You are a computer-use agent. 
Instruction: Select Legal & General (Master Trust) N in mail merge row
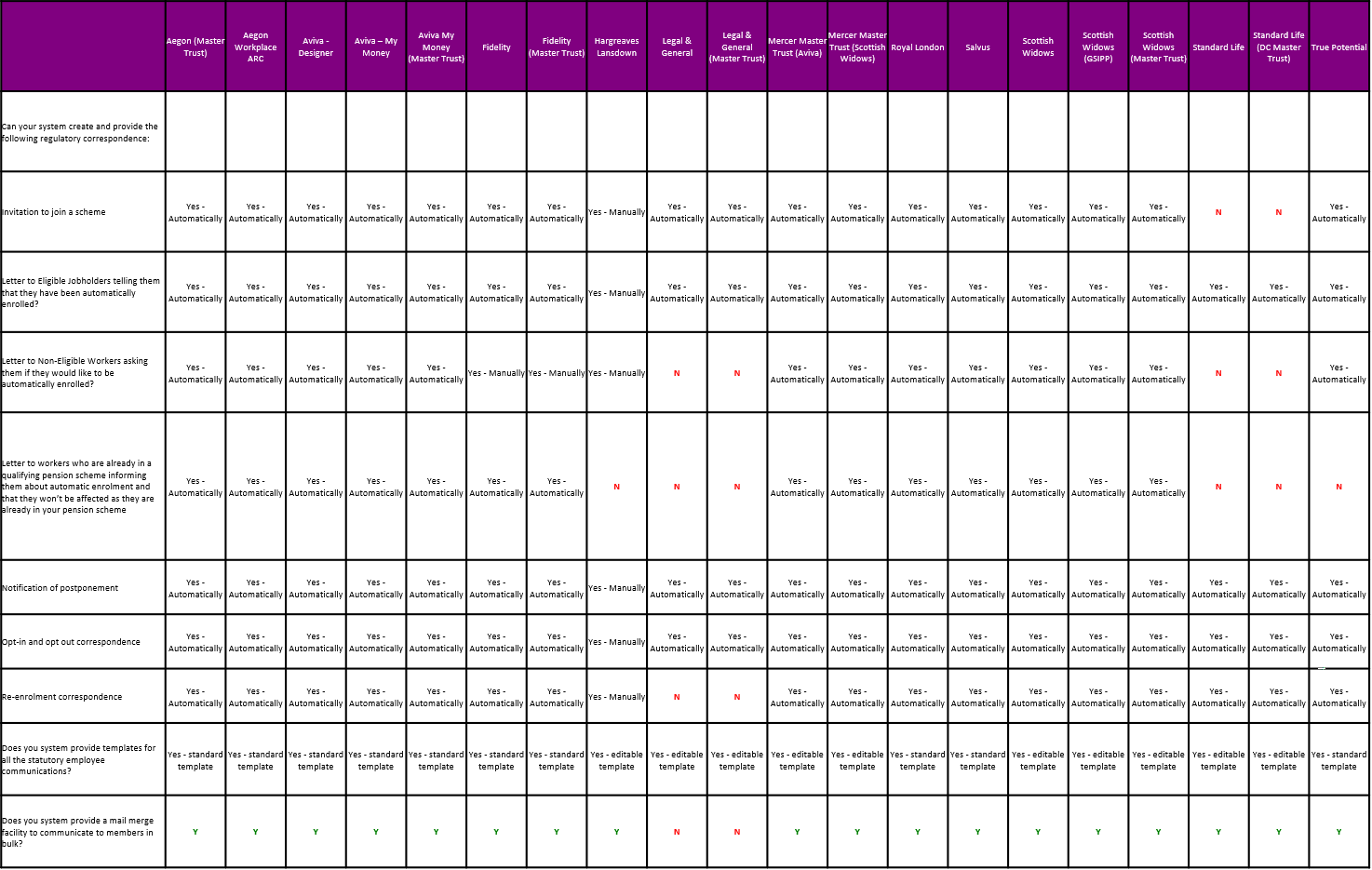pyautogui.click(x=737, y=833)
